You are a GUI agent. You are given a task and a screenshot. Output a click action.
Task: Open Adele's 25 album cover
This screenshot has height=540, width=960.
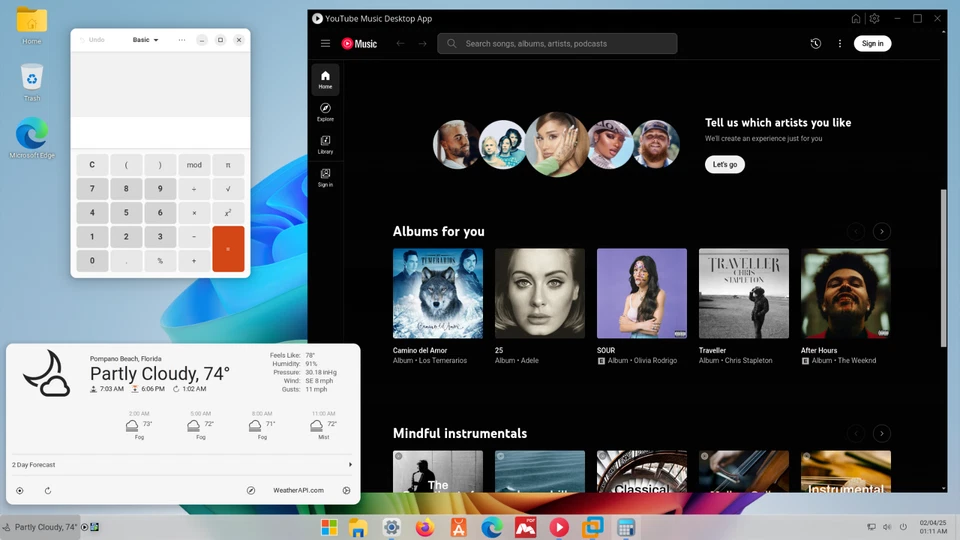pyautogui.click(x=539, y=293)
